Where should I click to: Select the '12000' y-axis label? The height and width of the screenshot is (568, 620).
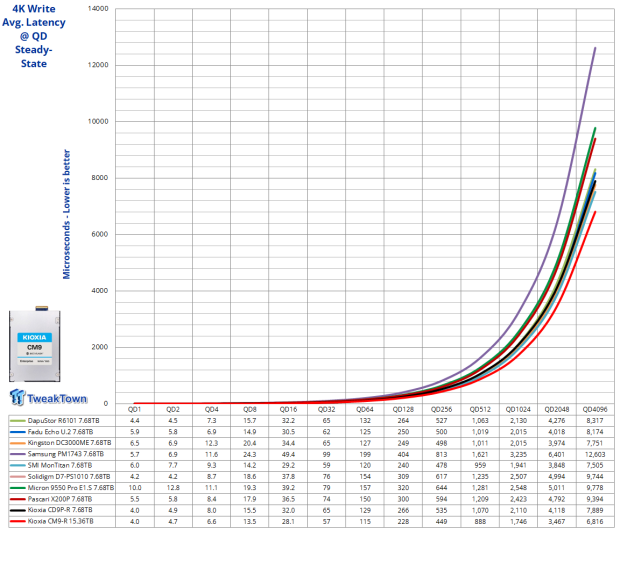pyautogui.click(x=98, y=65)
